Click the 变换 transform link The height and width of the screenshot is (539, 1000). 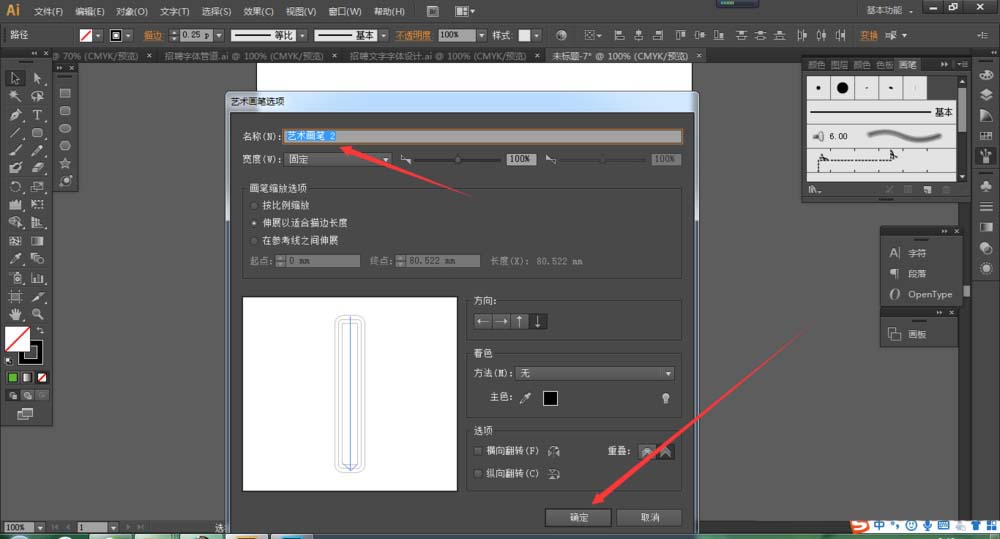[869, 36]
